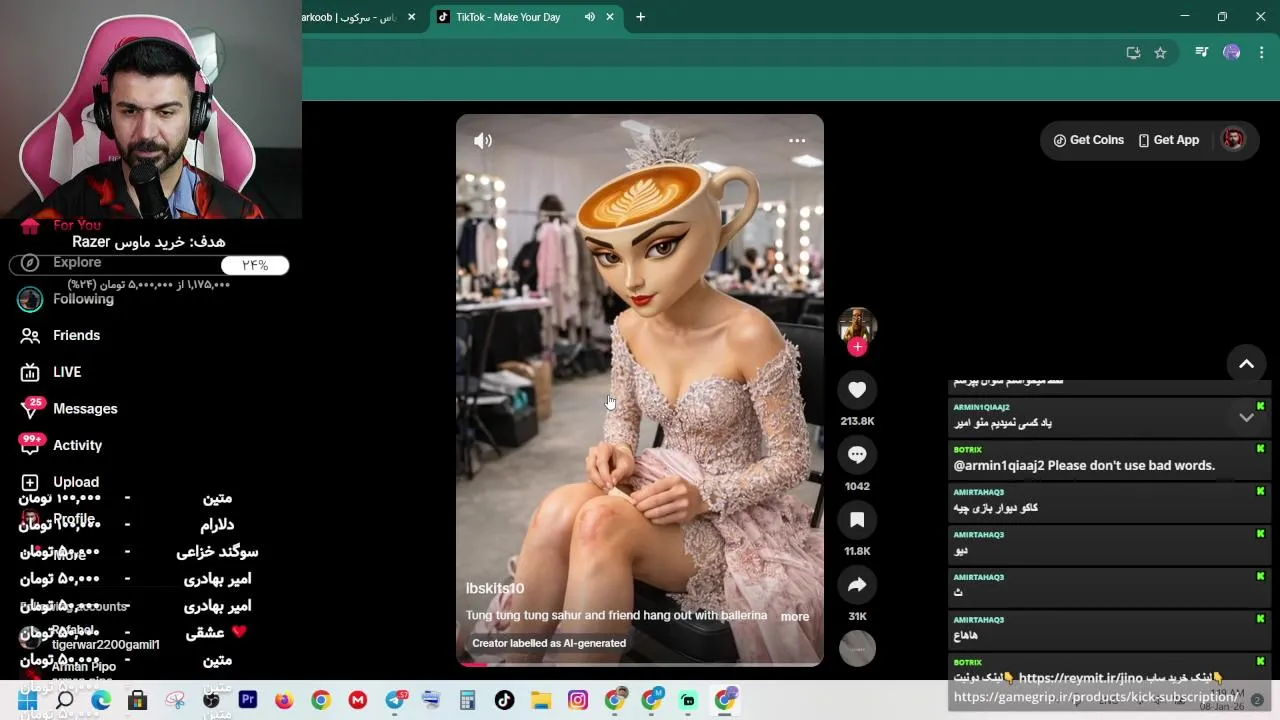Click the Get Coins button
Viewport: 1280px width, 720px height.
click(1089, 140)
